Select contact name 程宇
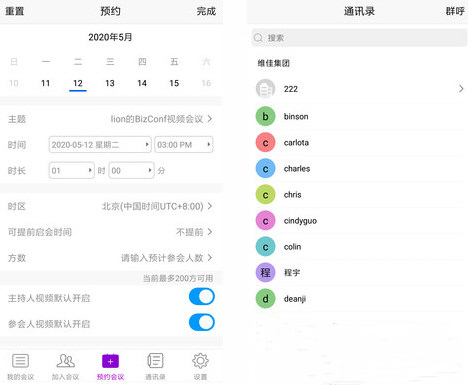The width and height of the screenshot is (468, 385). pos(292,273)
